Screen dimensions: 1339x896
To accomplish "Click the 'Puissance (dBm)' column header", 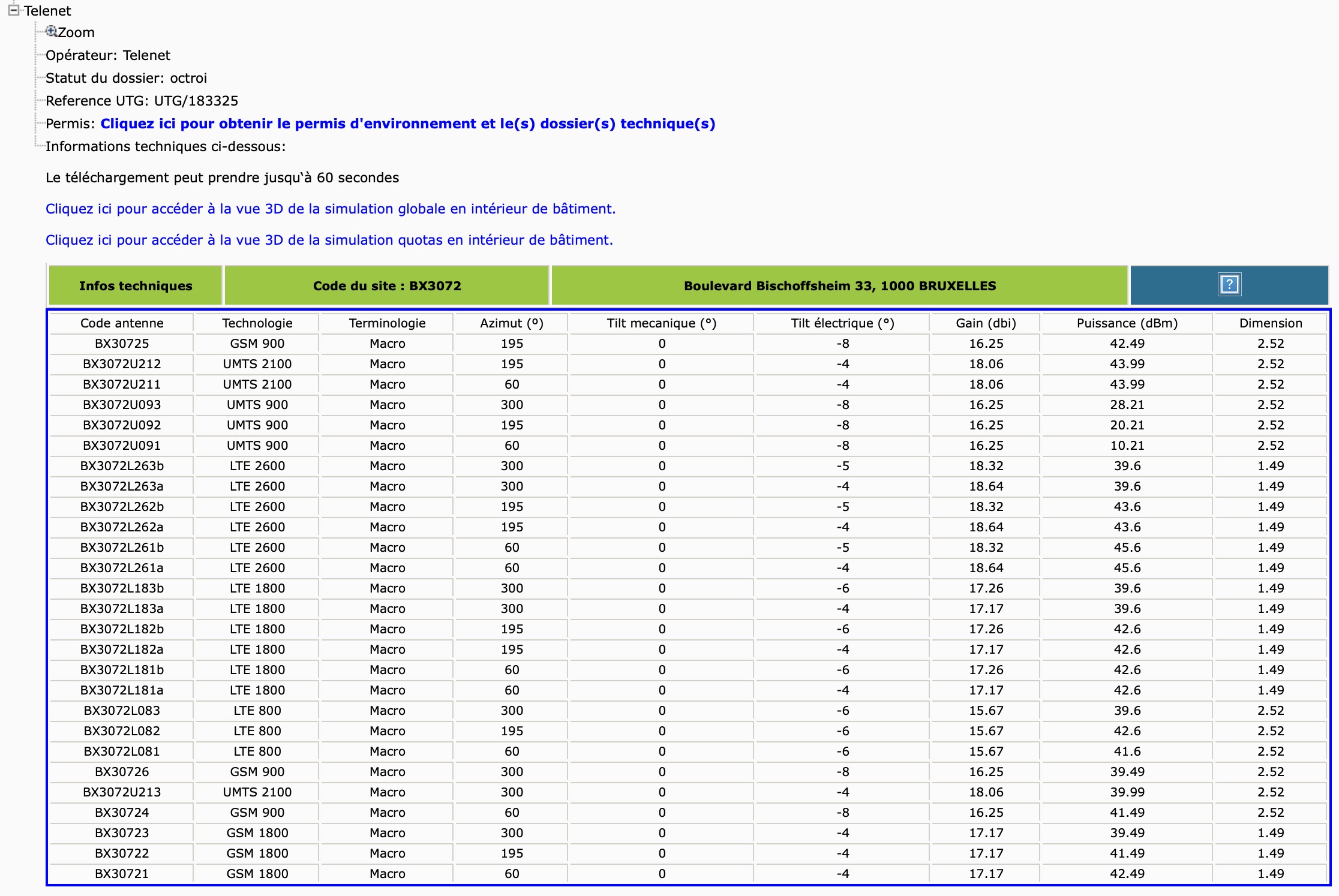I will click(x=1127, y=323).
